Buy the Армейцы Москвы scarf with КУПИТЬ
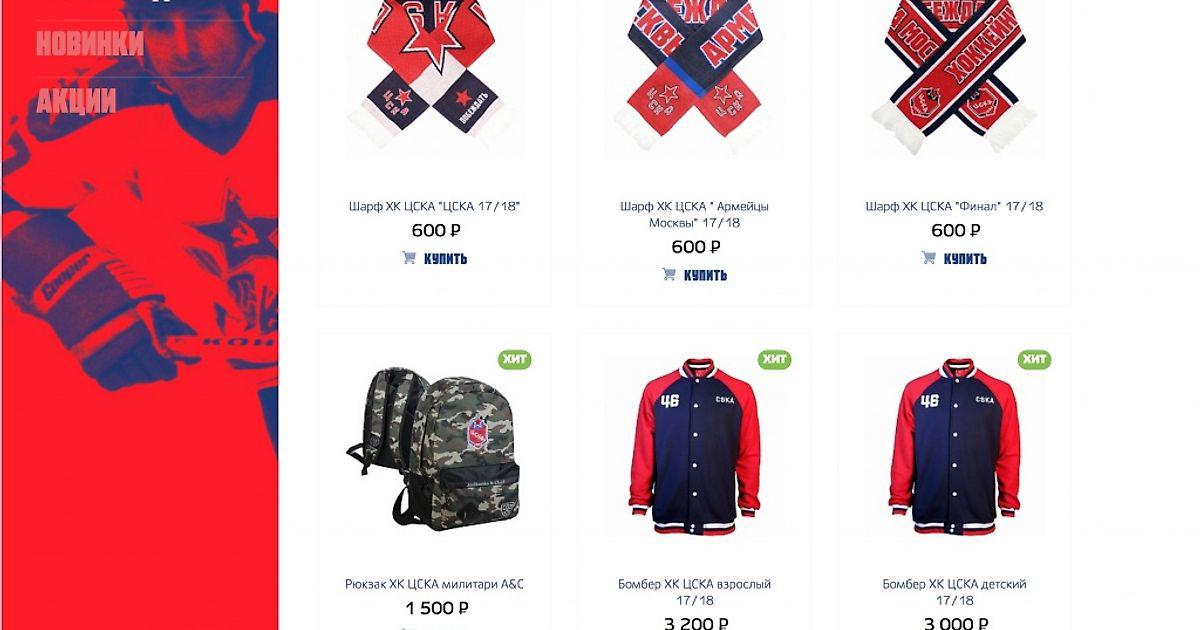 click(x=705, y=275)
